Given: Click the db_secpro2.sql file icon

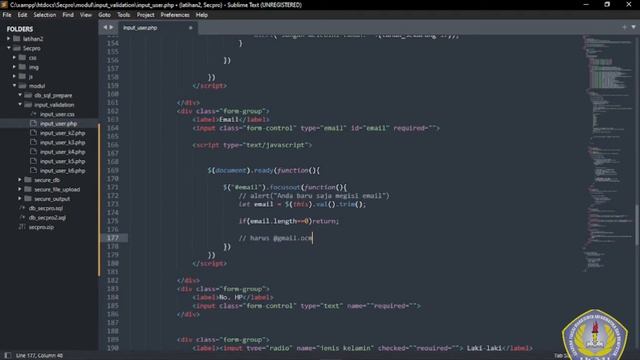Looking at the screenshot, I should 22,218.
